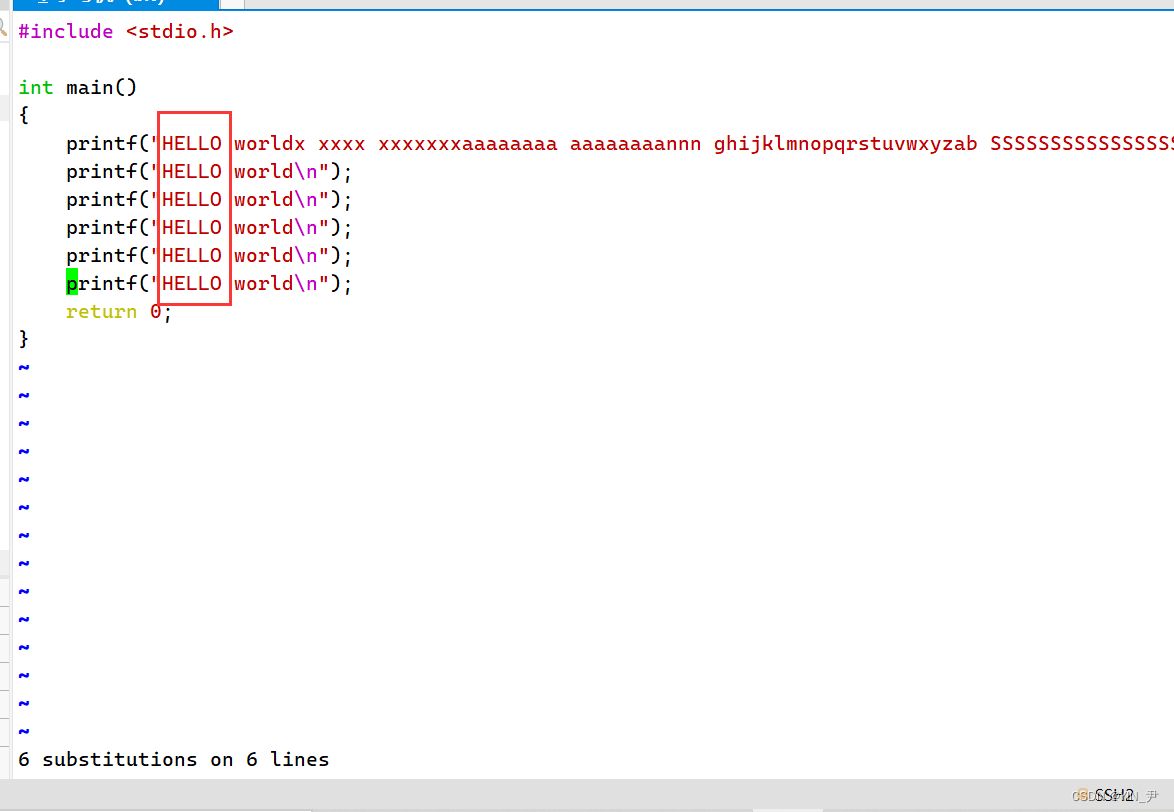Image resolution: width=1174 pixels, height=812 pixels.
Task: Click the first tilde below closing brace
Action: click(24, 367)
